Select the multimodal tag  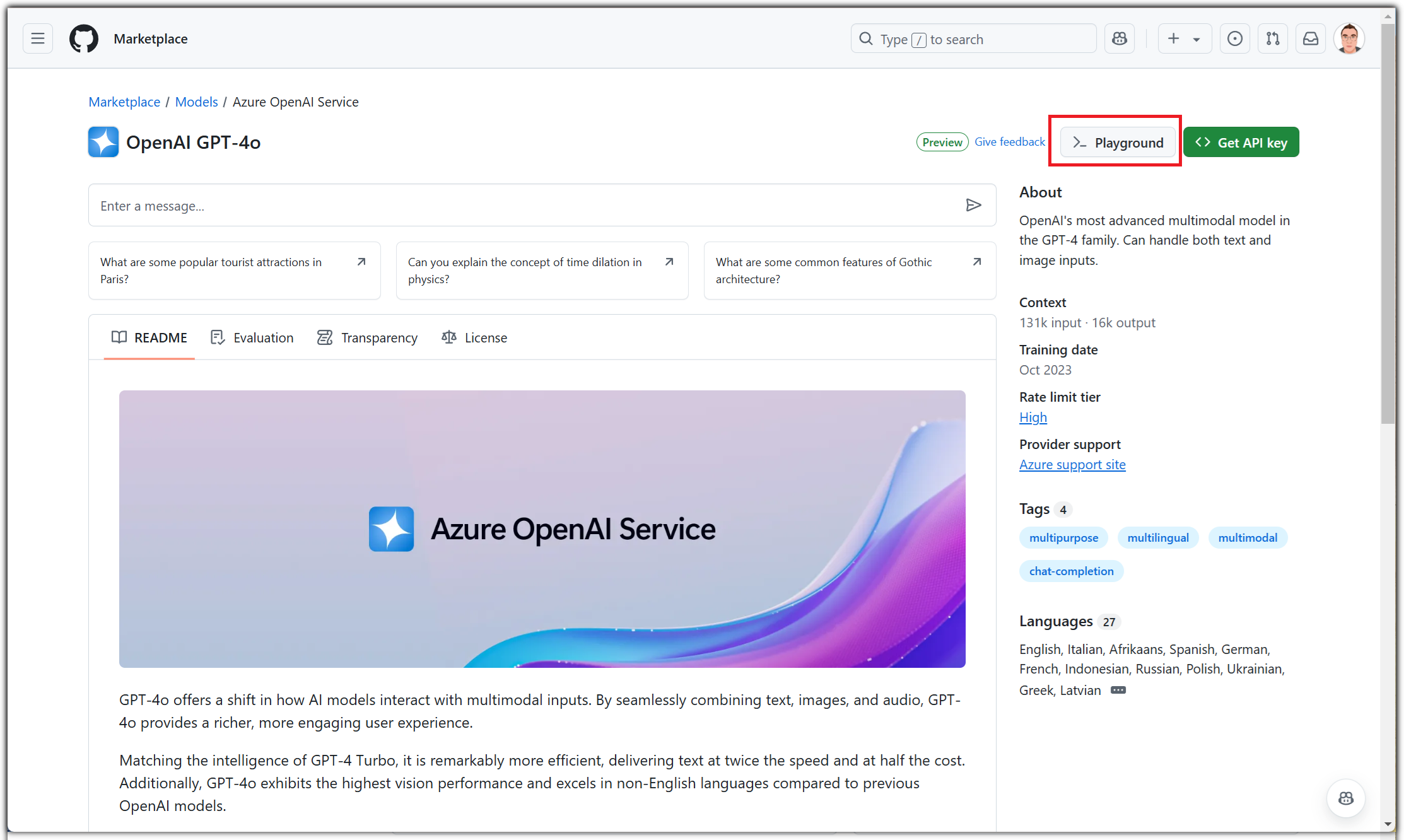[1247, 538]
